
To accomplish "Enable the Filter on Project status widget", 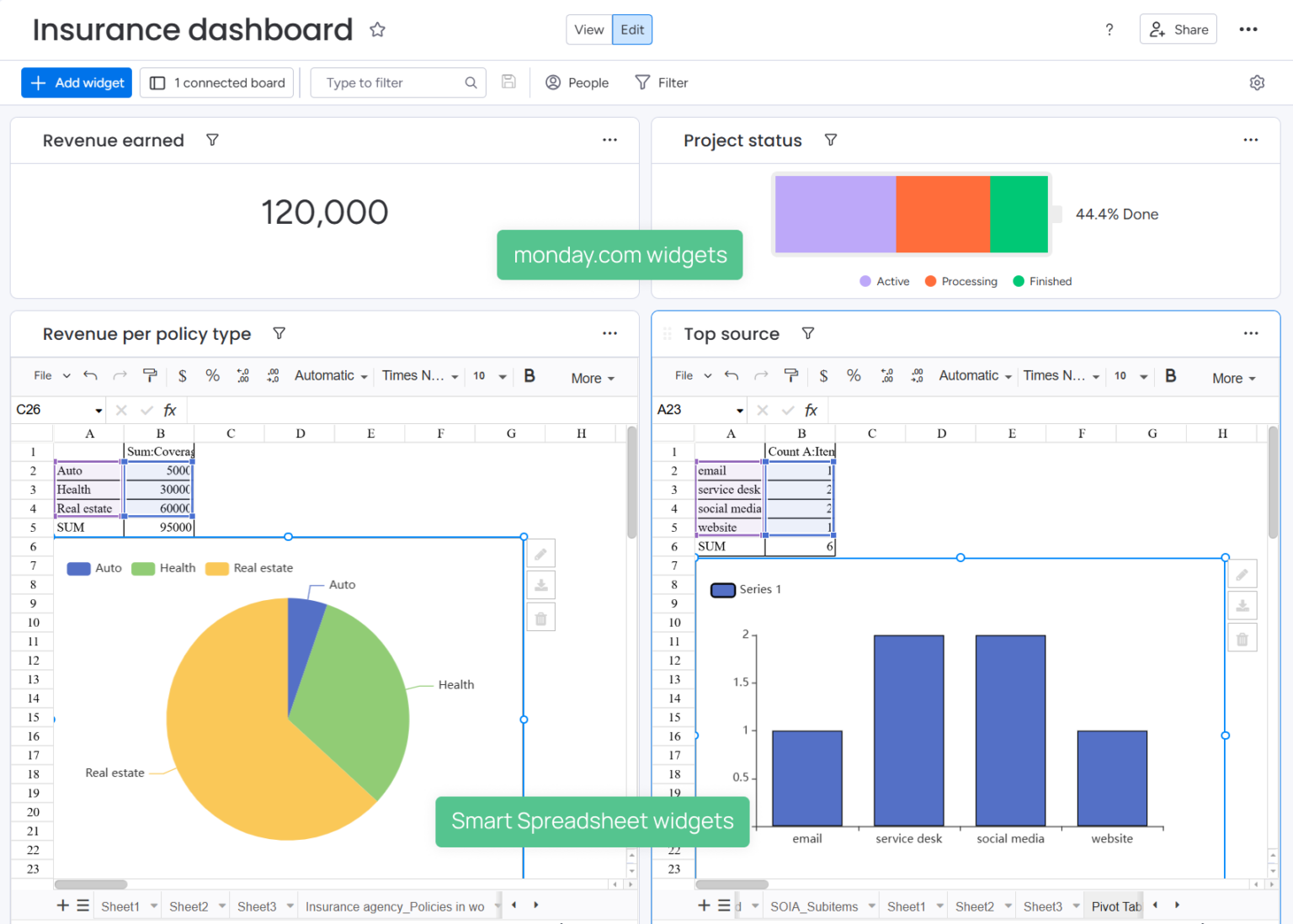I will coord(831,140).
